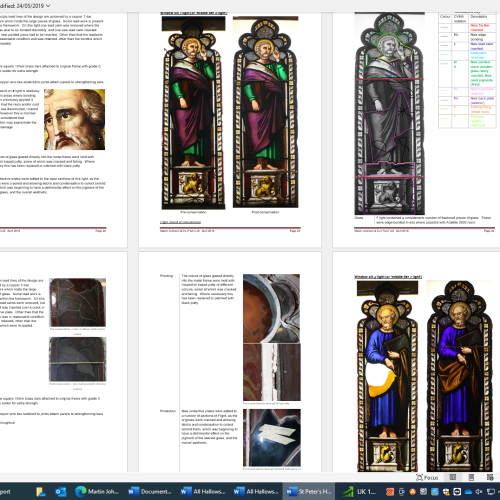The height and width of the screenshot is (500, 500).
Task: Click the red-orange tray icon beside UK 1...
Action: tap(390, 492)
